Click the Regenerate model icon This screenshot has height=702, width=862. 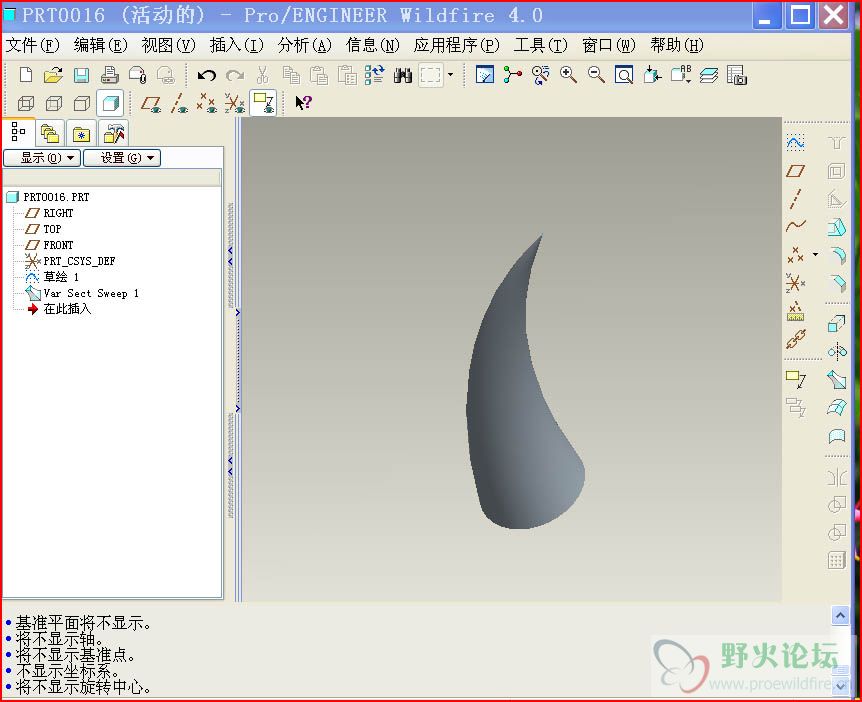[x=374, y=75]
